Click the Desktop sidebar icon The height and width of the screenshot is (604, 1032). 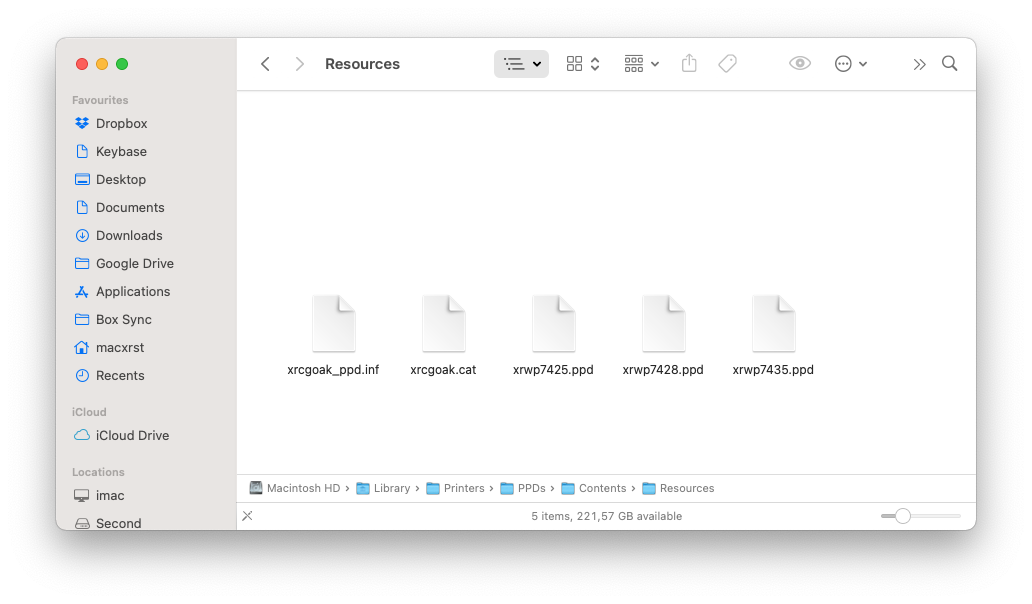point(82,179)
